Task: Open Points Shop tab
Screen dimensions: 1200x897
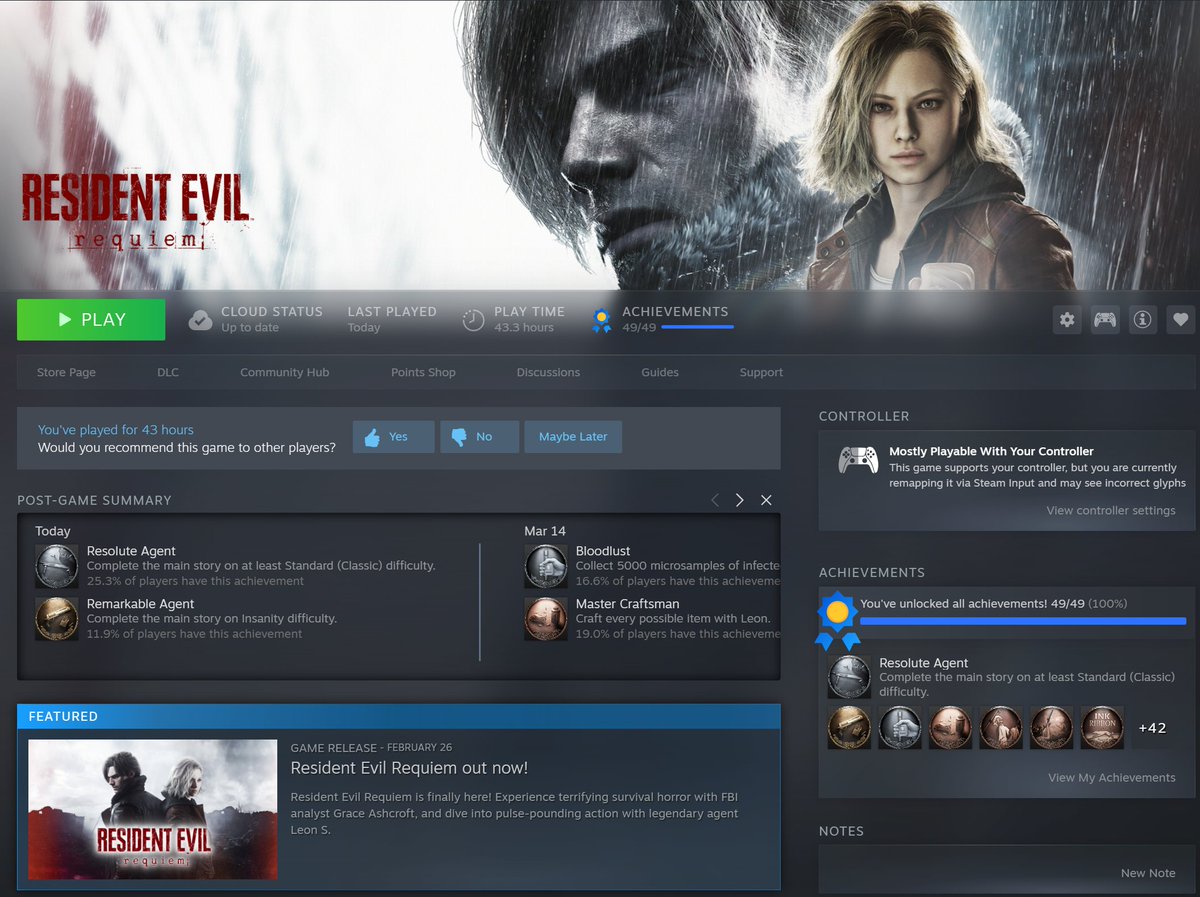Action: coord(423,372)
